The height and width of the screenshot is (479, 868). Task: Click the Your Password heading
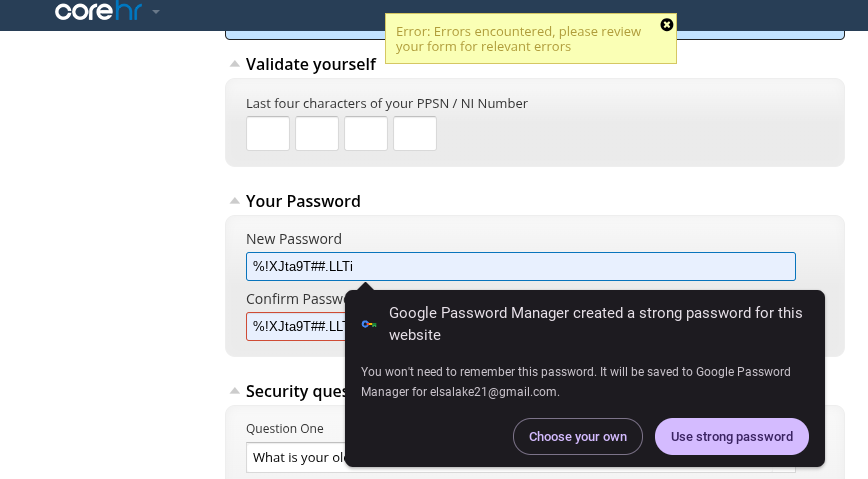click(303, 201)
